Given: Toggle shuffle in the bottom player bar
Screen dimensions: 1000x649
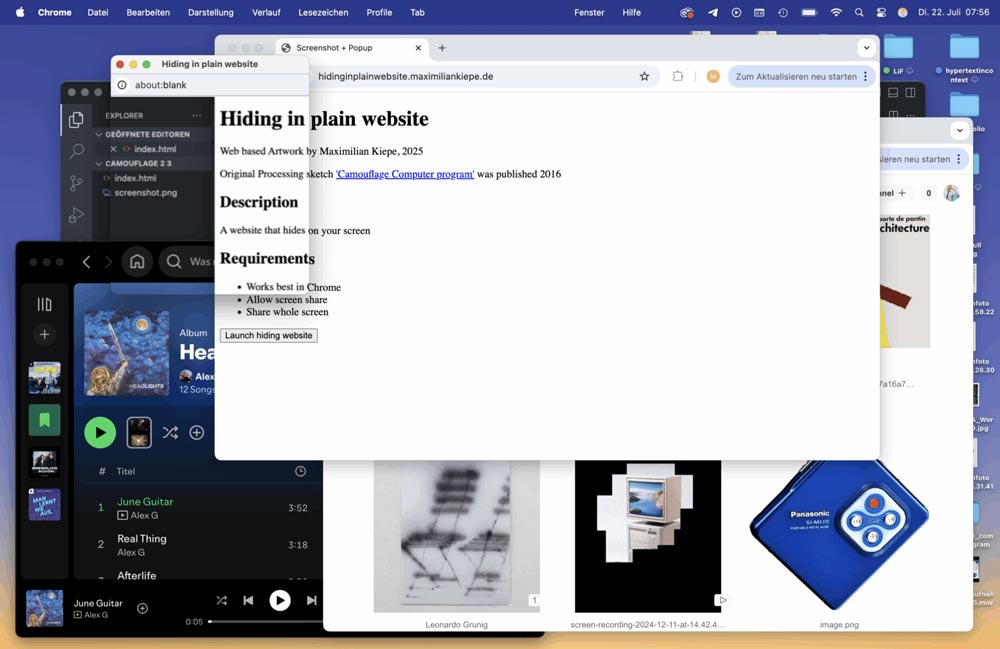Looking at the screenshot, I should point(221,600).
